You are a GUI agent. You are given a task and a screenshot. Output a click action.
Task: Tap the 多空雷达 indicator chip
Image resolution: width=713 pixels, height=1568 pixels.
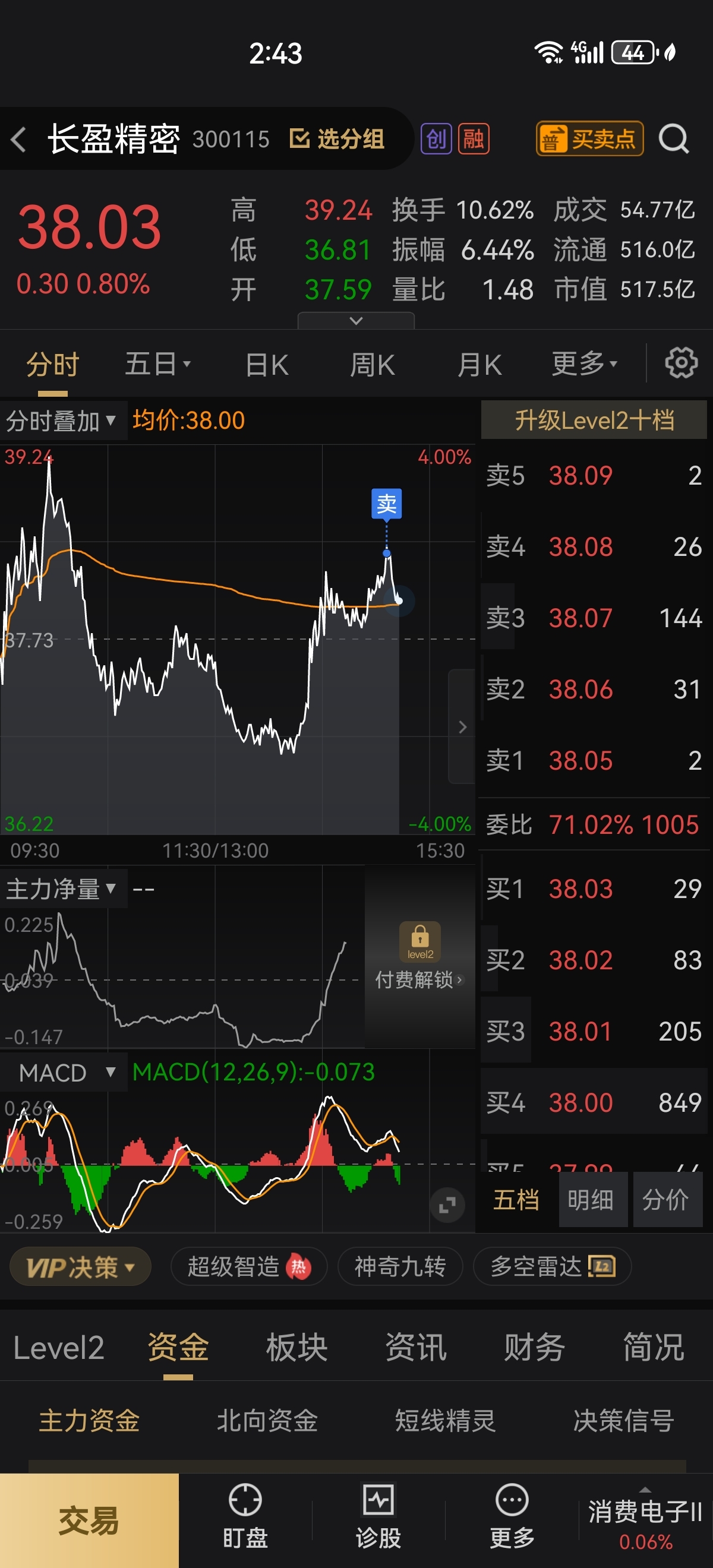552,1267
